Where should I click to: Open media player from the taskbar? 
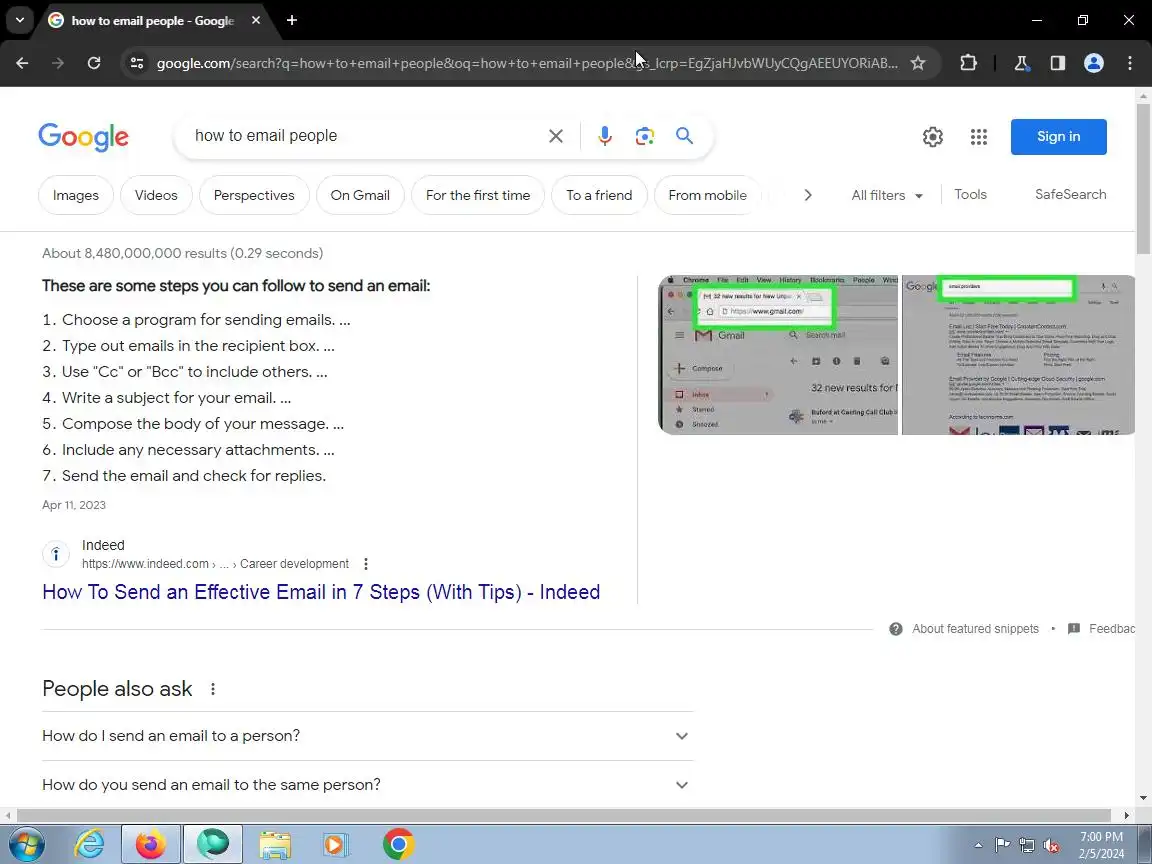[x=335, y=845]
